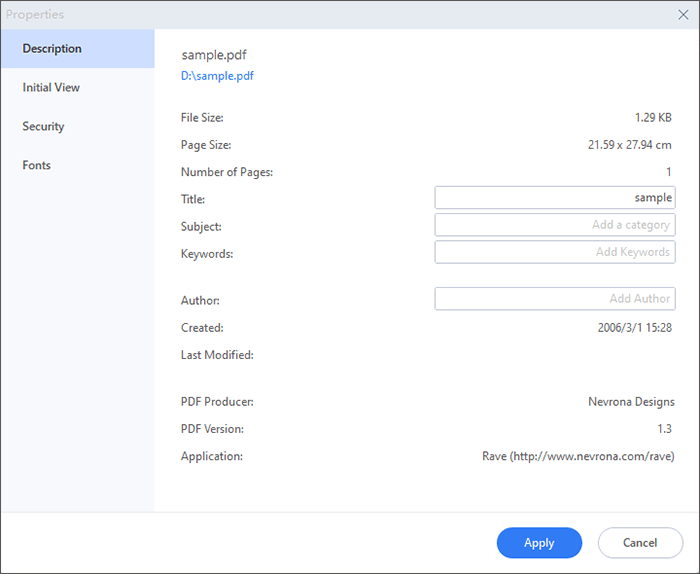Go to the Fonts tab
The width and height of the screenshot is (700, 574).
click(x=78, y=165)
